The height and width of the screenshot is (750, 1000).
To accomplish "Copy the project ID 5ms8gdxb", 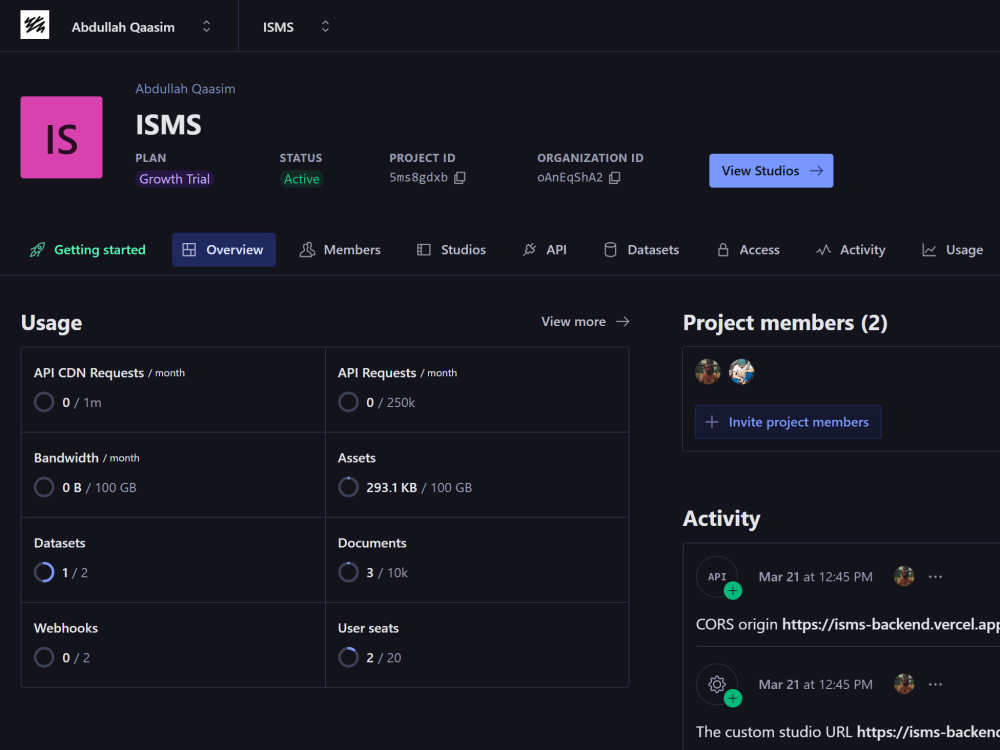I will point(460,178).
